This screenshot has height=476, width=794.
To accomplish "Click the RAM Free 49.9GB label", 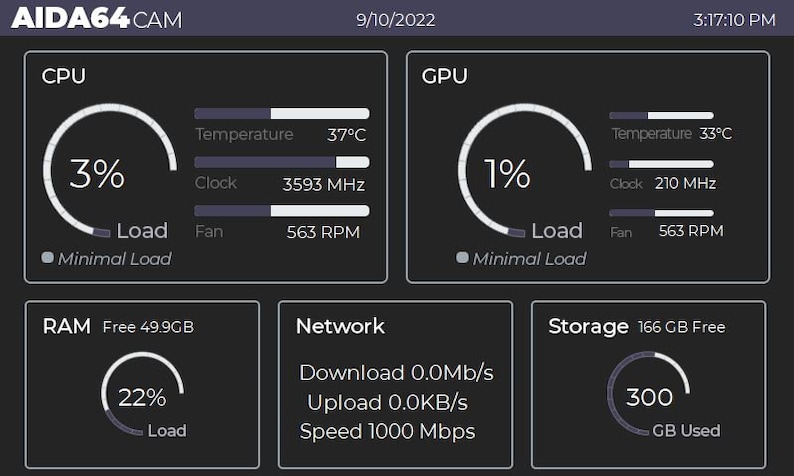I will coord(148,327).
